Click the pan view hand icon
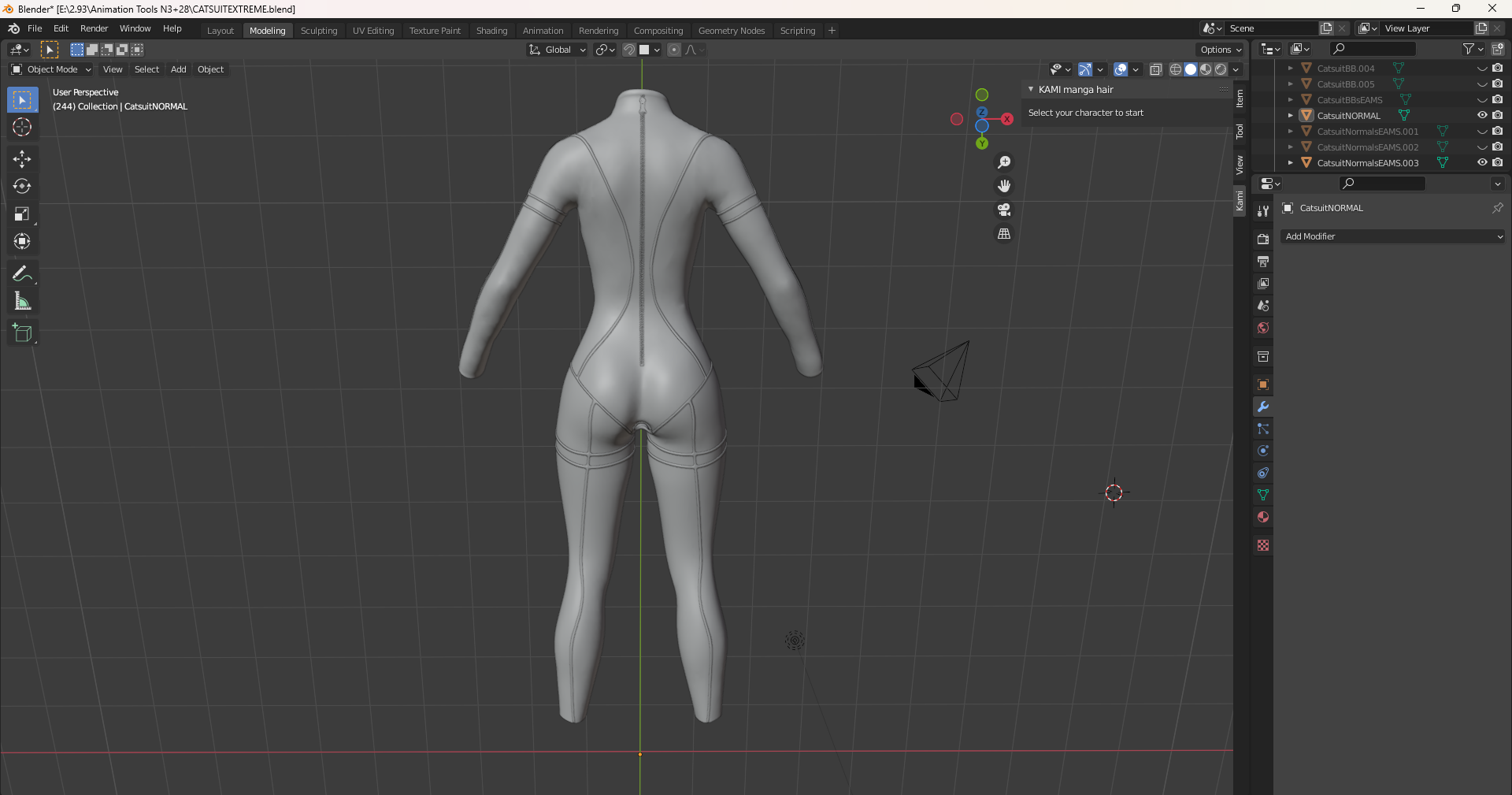The width and height of the screenshot is (1512, 795). point(1004,186)
